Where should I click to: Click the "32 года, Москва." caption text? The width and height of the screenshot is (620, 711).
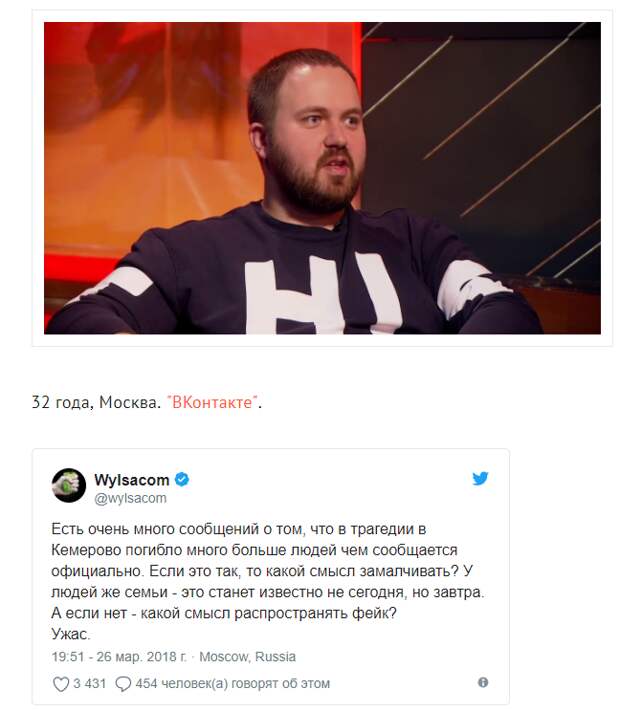[96, 402]
